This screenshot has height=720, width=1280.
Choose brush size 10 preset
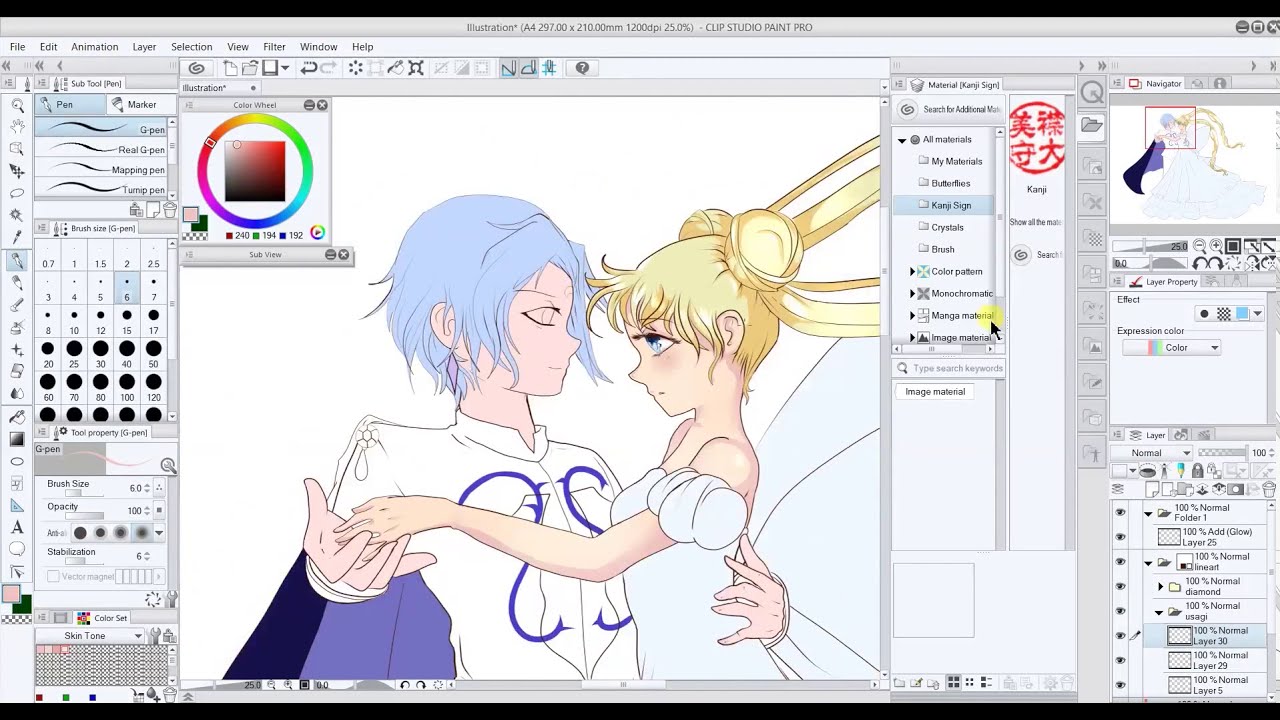(x=74, y=322)
